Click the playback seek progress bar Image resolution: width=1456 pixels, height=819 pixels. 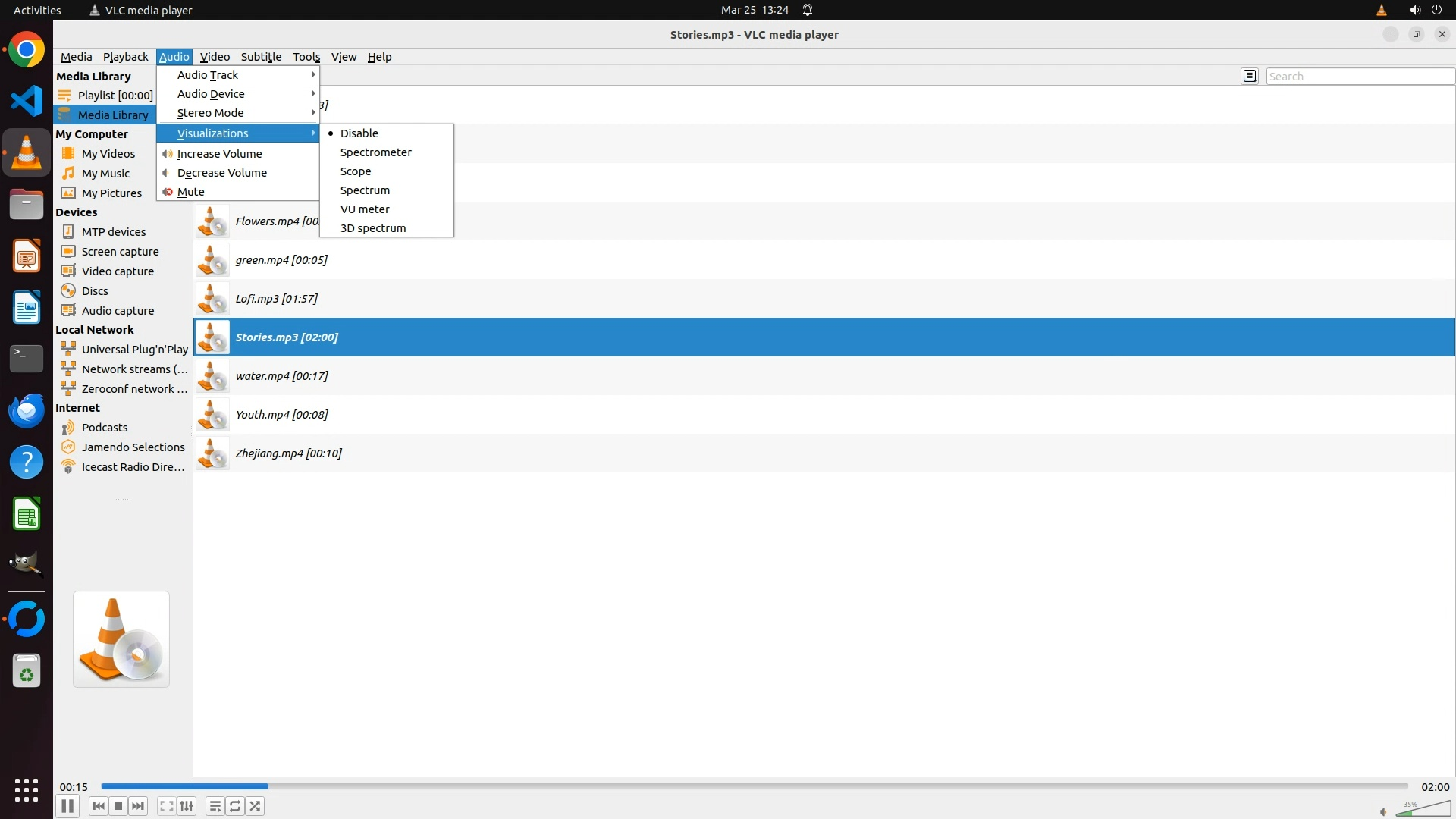coord(754,786)
